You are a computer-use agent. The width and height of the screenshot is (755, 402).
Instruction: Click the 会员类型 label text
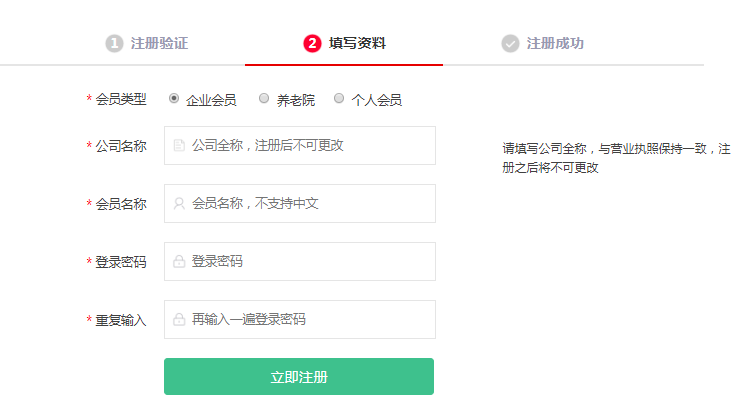[x=121, y=99]
